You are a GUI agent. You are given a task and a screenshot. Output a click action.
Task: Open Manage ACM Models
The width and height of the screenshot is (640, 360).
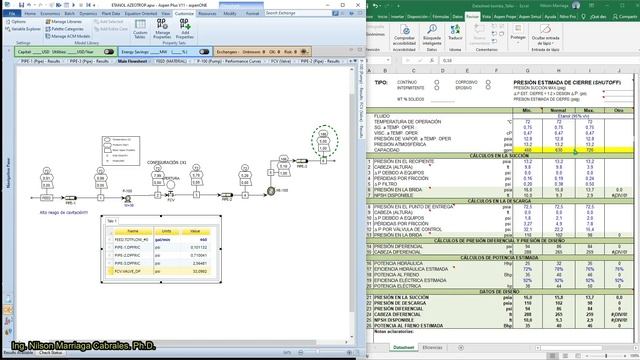(x=67, y=36)
